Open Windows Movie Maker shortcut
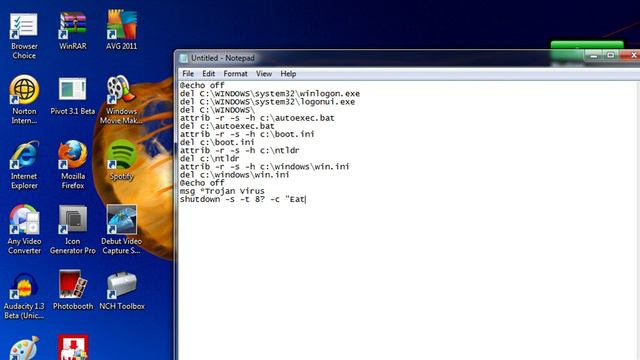The height and width of the screenshot is (360, 640). point(121,100)
